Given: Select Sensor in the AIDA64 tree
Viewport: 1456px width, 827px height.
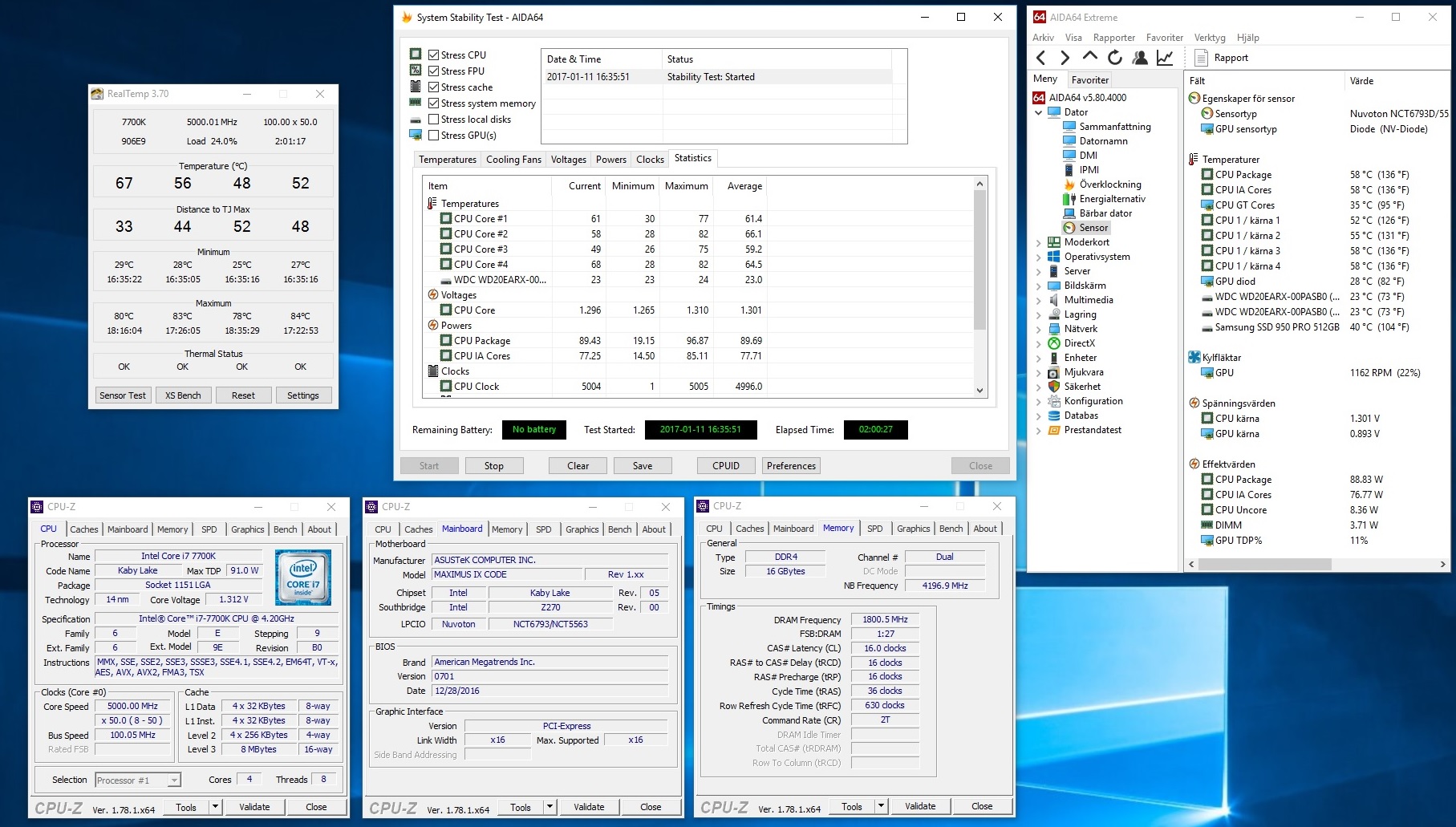Looking at the screenshot, I should click(1093, 228).
